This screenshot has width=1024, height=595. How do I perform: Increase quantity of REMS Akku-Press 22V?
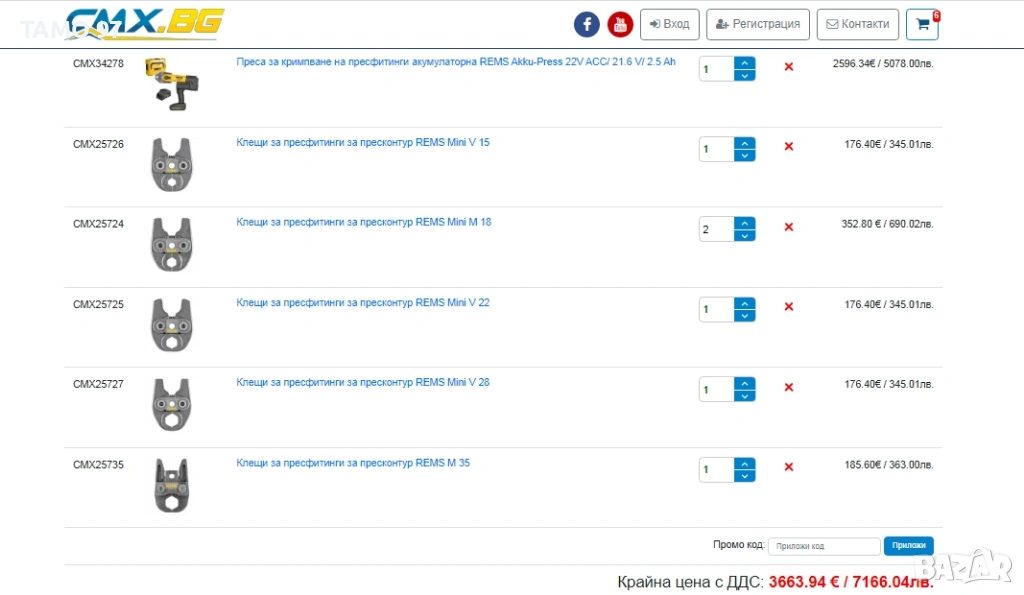click(745, 63)
